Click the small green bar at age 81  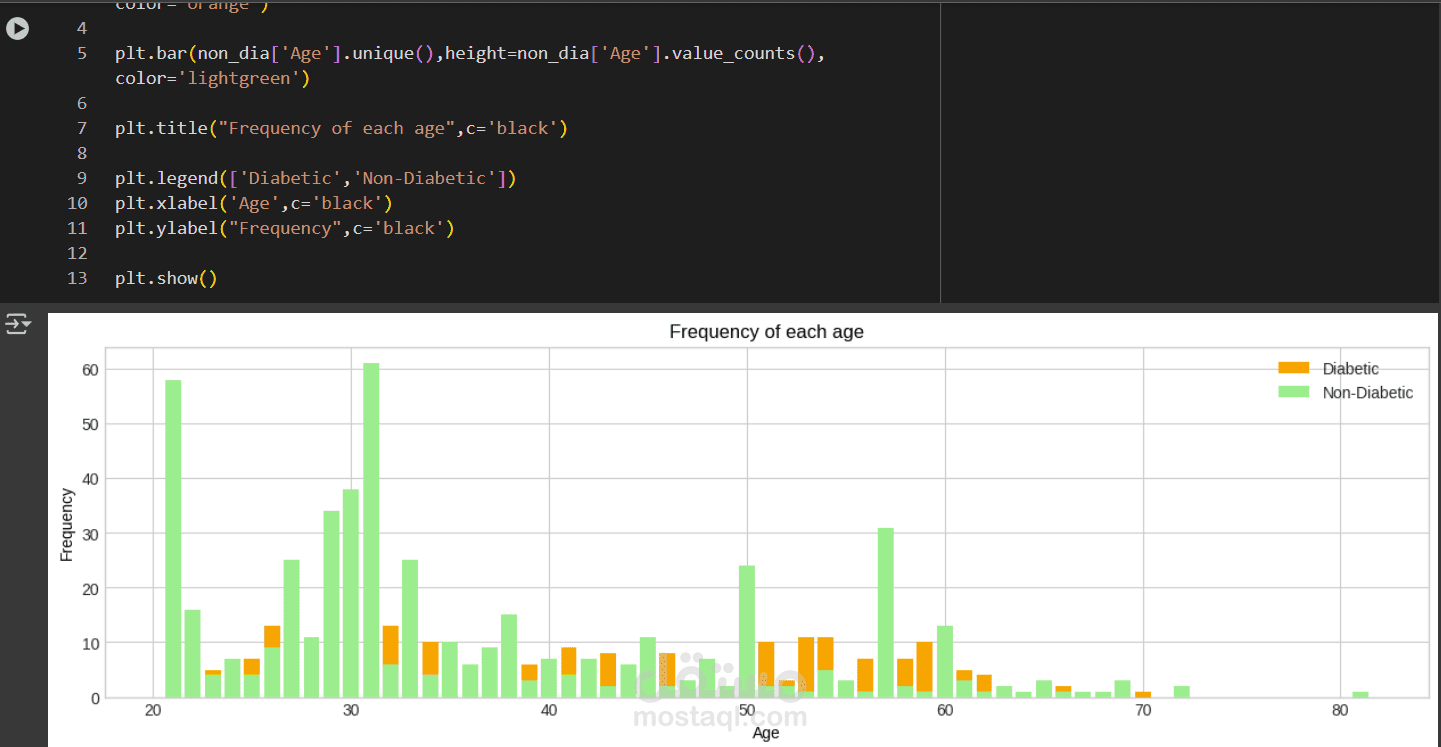click(x=1360, y=694)
